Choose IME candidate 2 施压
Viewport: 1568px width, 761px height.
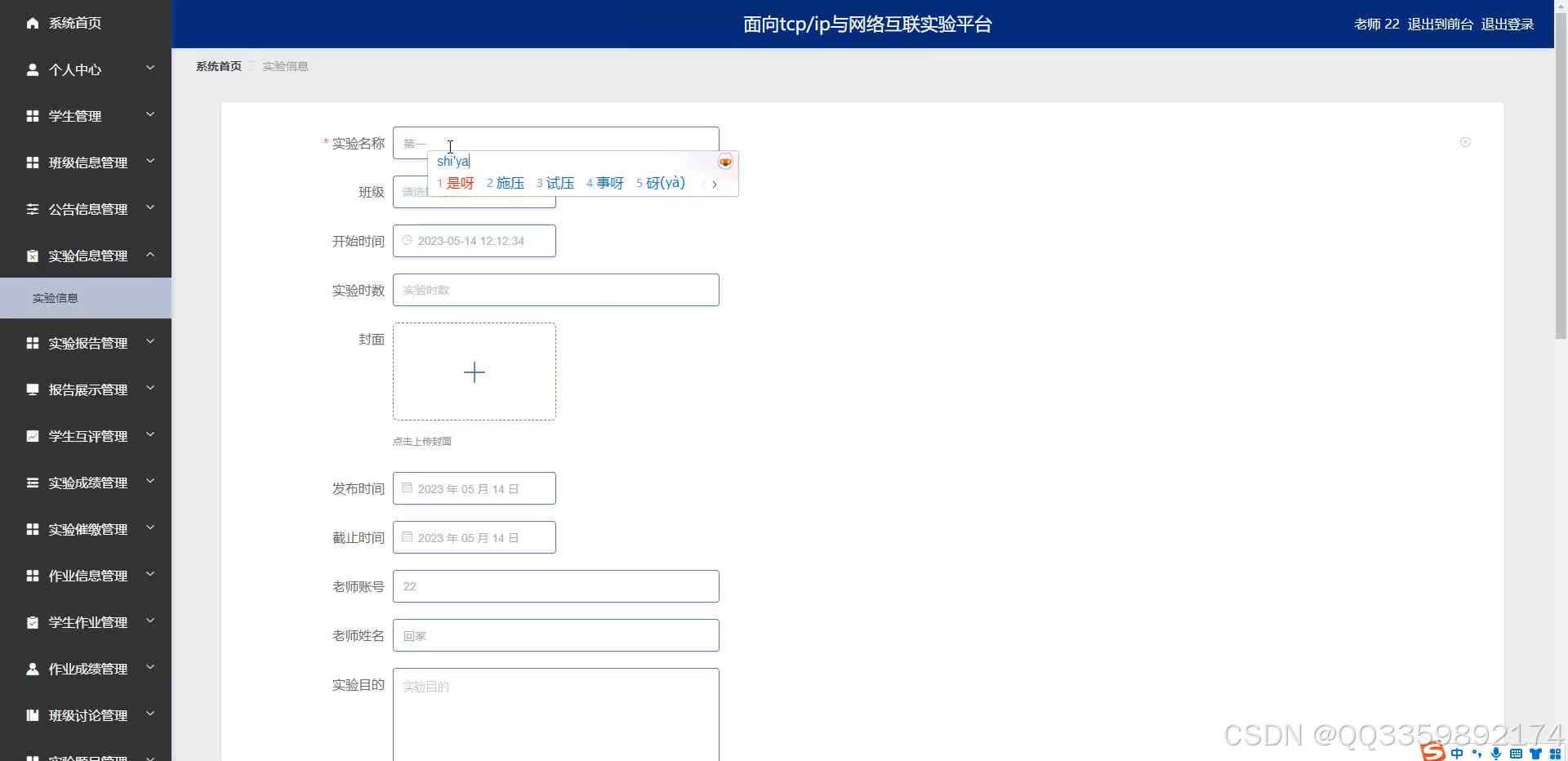pyautogui.click(x=506, y=183)
